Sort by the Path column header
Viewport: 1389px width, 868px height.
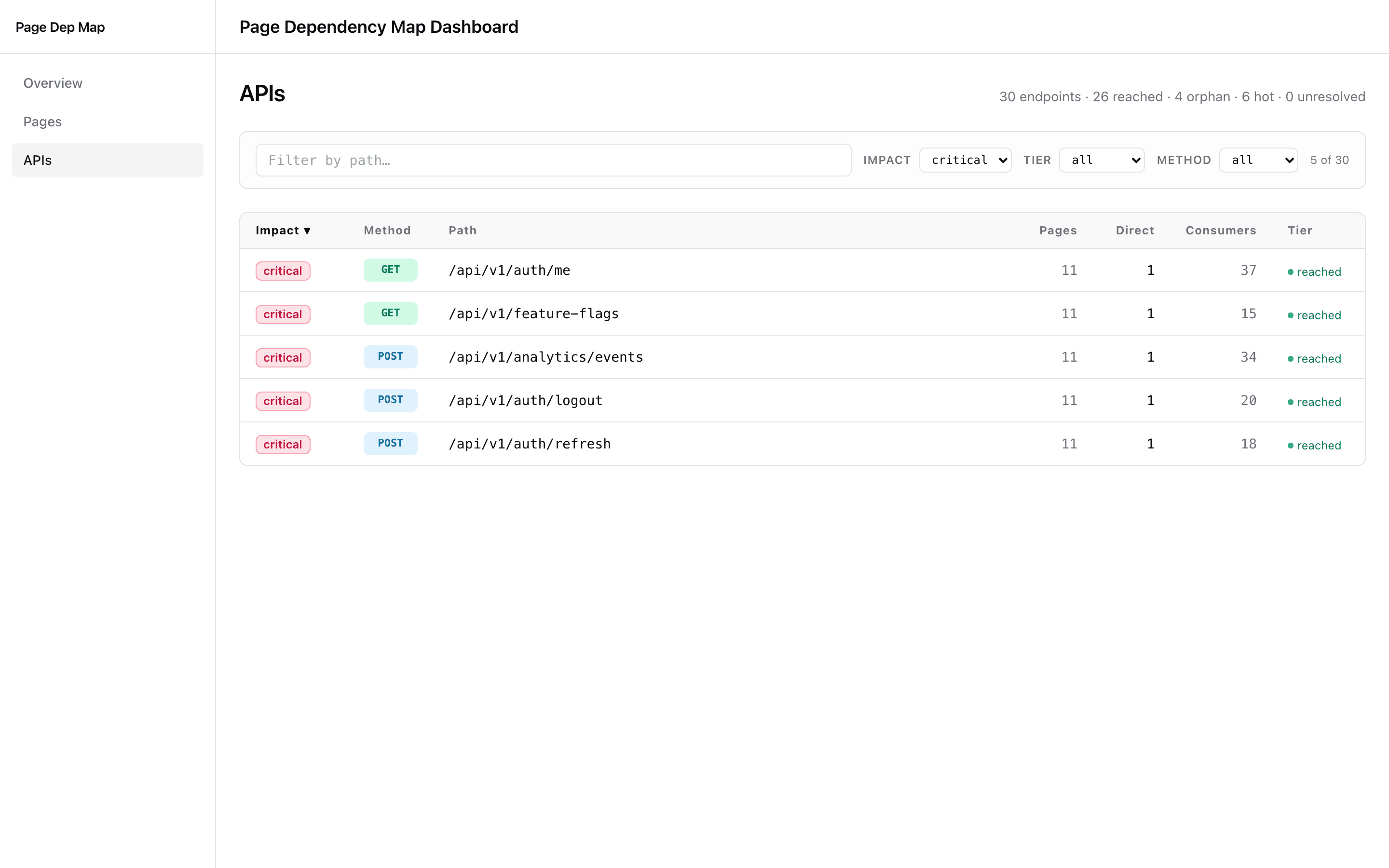tap(463, 230)
